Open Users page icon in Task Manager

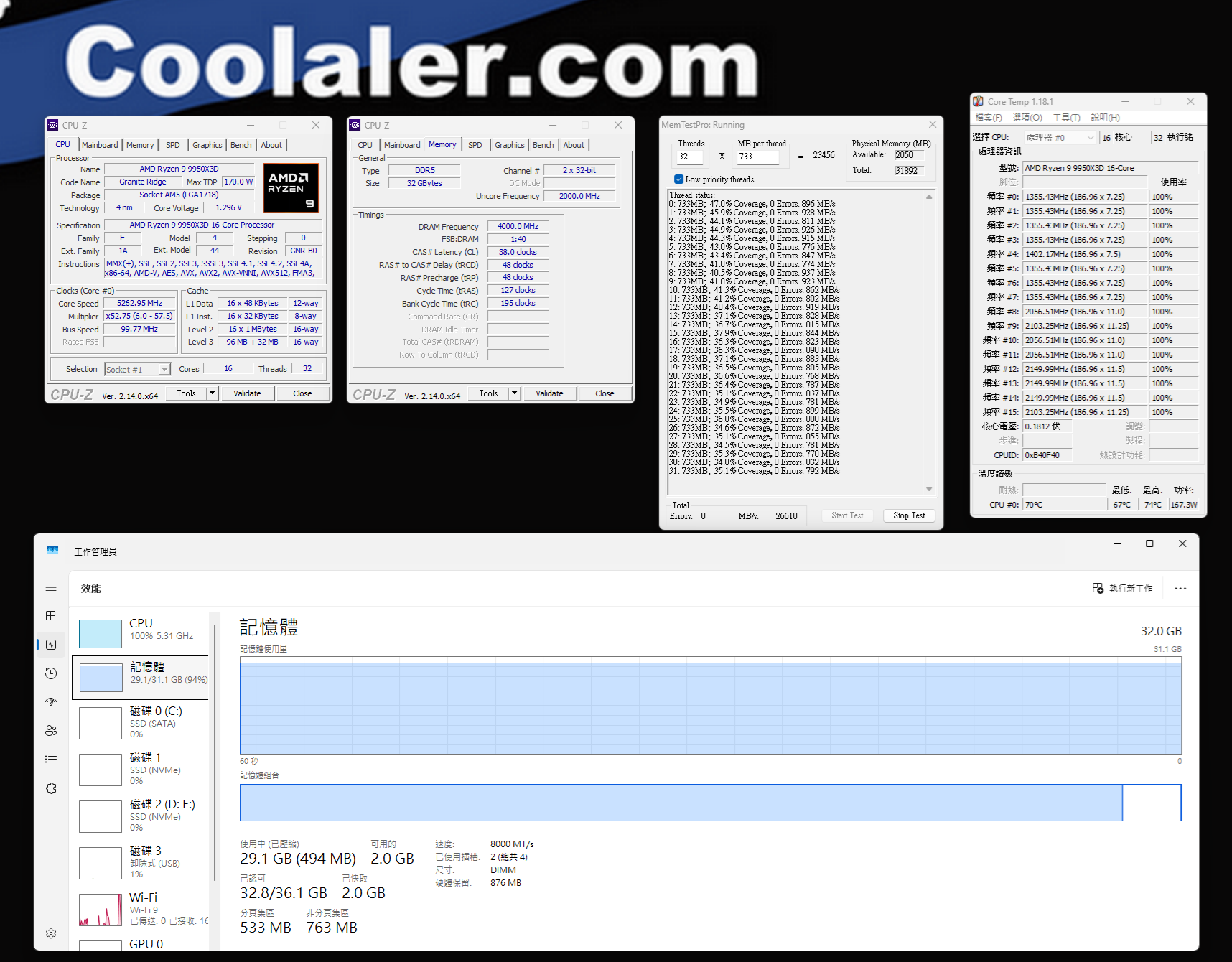click(51, 731)
